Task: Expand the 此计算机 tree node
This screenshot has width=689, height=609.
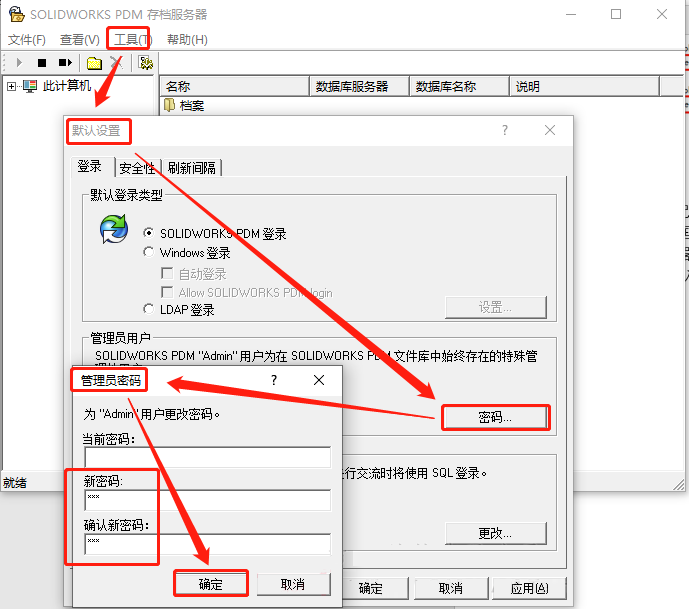Action: tap(11, 87)
